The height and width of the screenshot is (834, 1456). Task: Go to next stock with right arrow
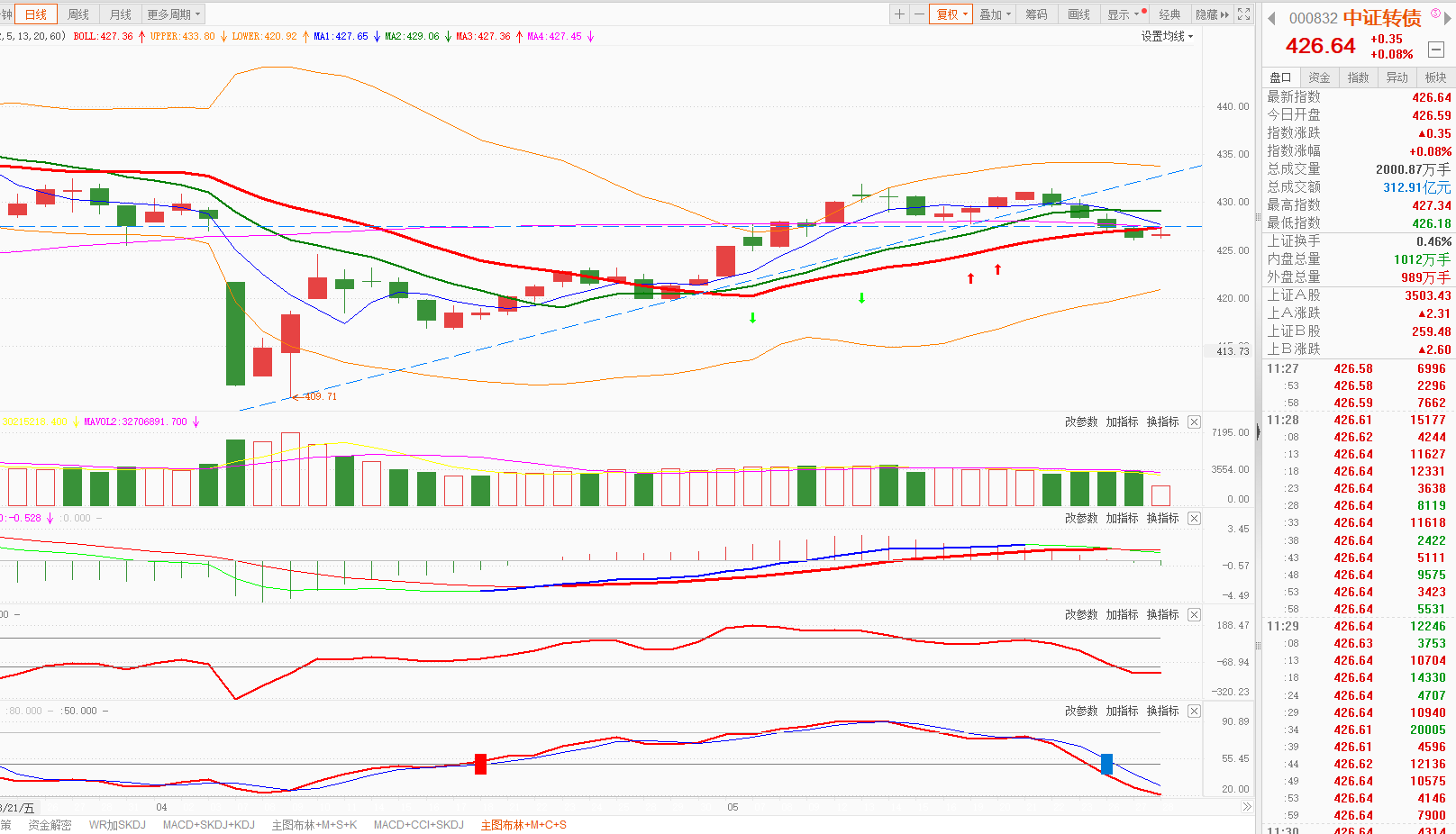click(x=1448, y=19)
